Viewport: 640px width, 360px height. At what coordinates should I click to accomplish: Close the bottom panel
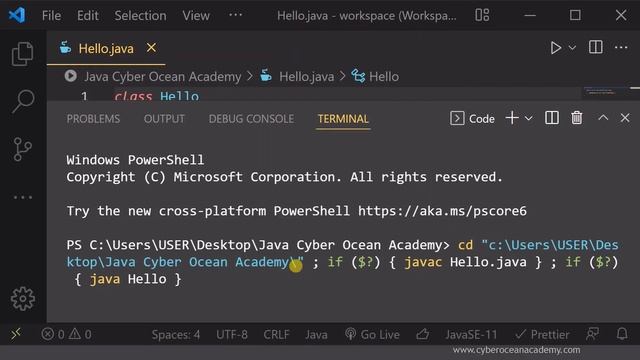[x=625, y=118]
